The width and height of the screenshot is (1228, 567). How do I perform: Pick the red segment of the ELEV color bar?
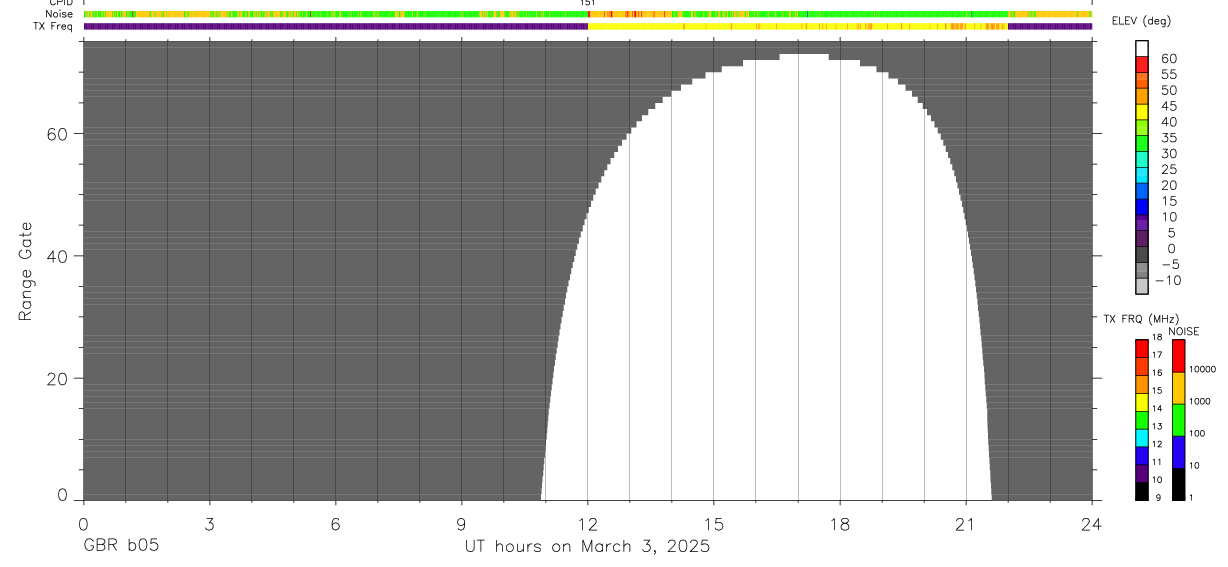pyautogui.click(x=1142, y=64)
